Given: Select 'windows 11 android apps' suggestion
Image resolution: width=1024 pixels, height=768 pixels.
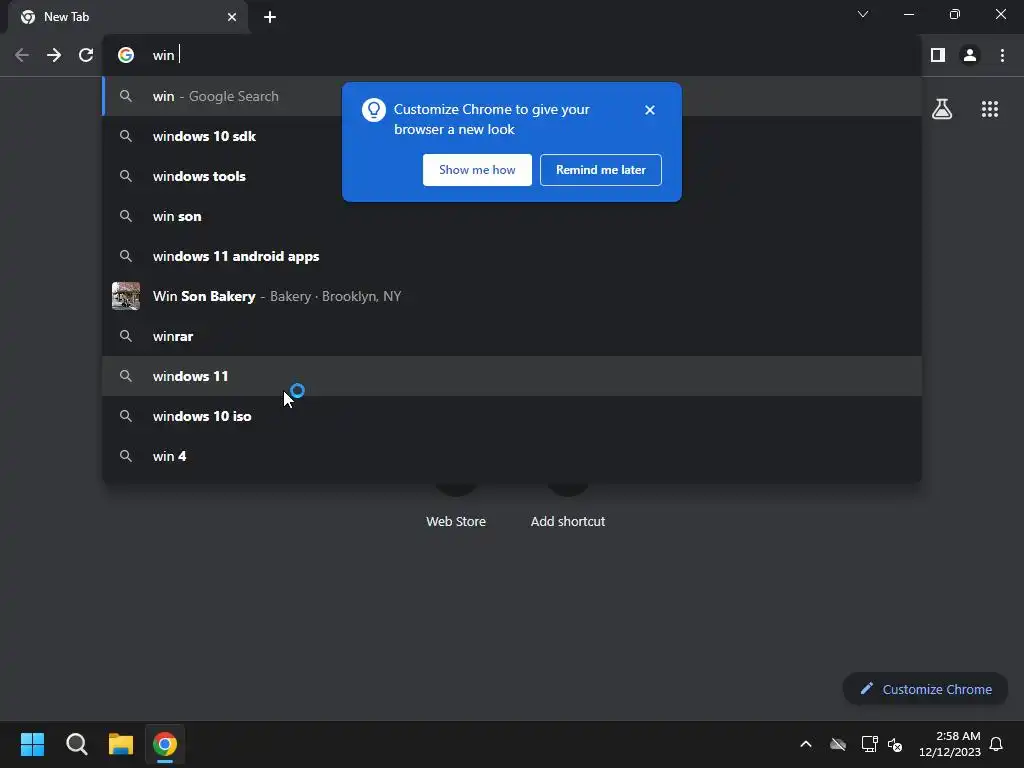Looking at the screenshot, I should 512,256.
